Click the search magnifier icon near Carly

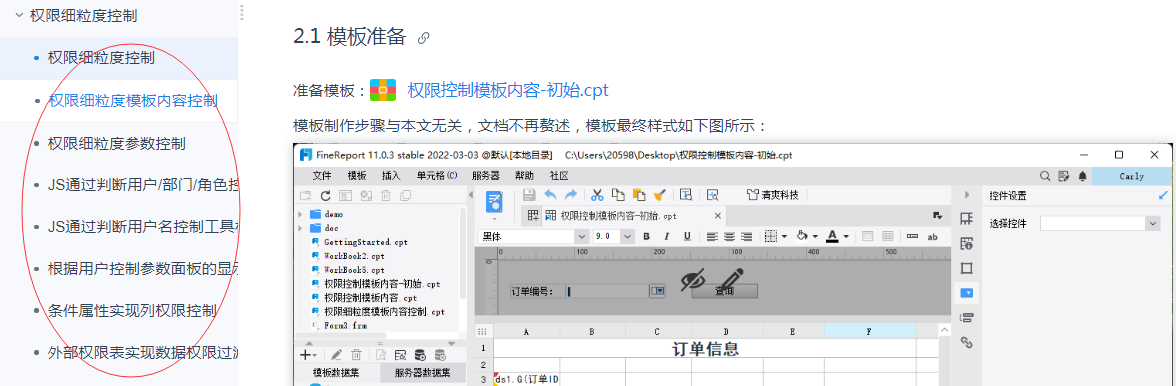coord(1045,176)
